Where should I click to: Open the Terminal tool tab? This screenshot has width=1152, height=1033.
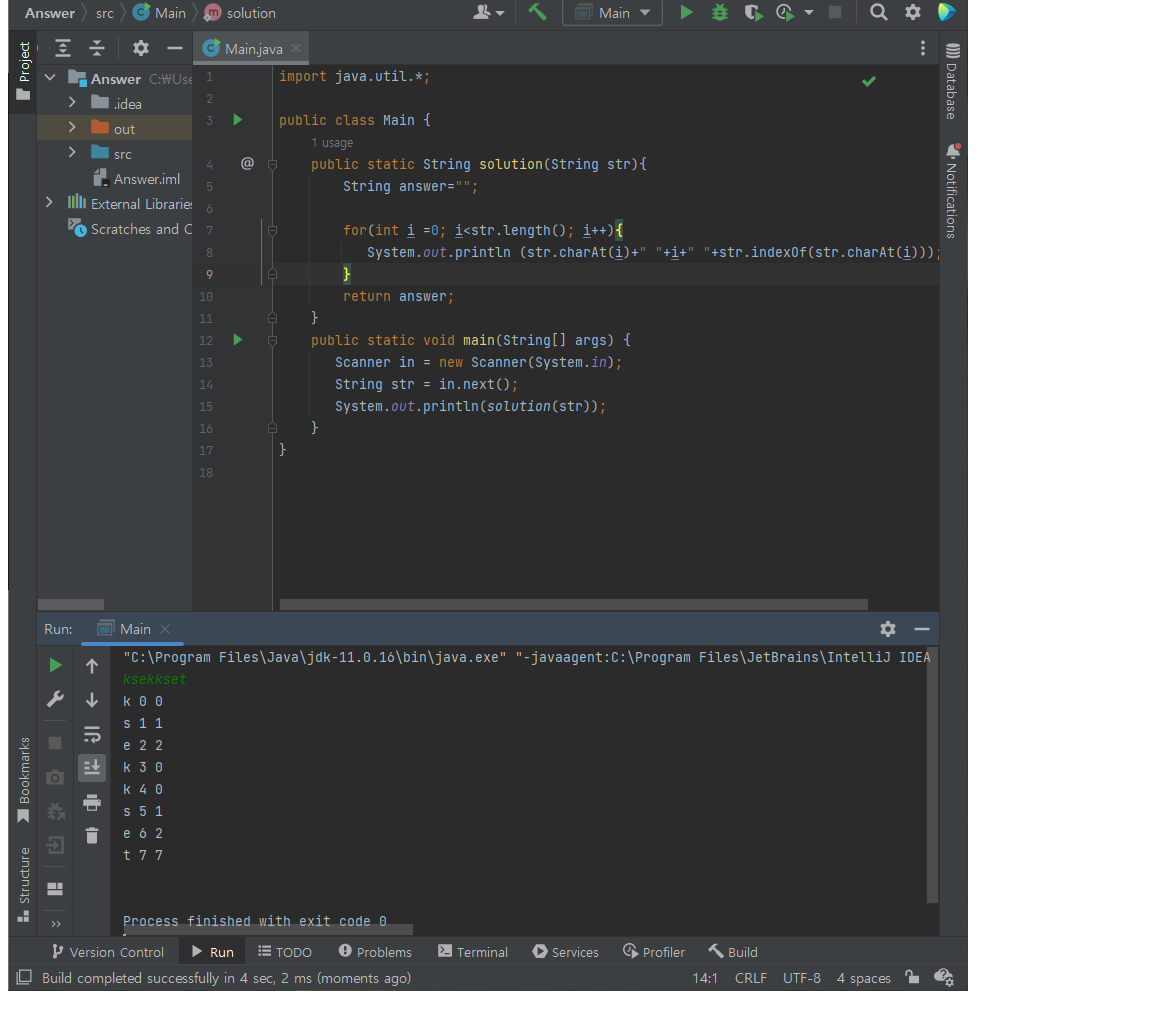472,951
